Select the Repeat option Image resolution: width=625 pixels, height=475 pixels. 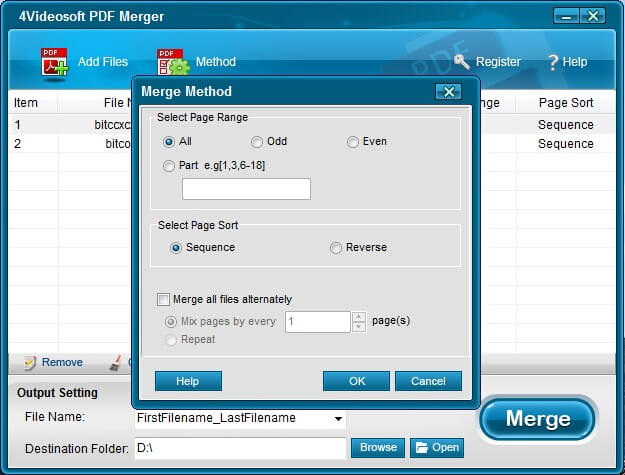pos(171,340)
